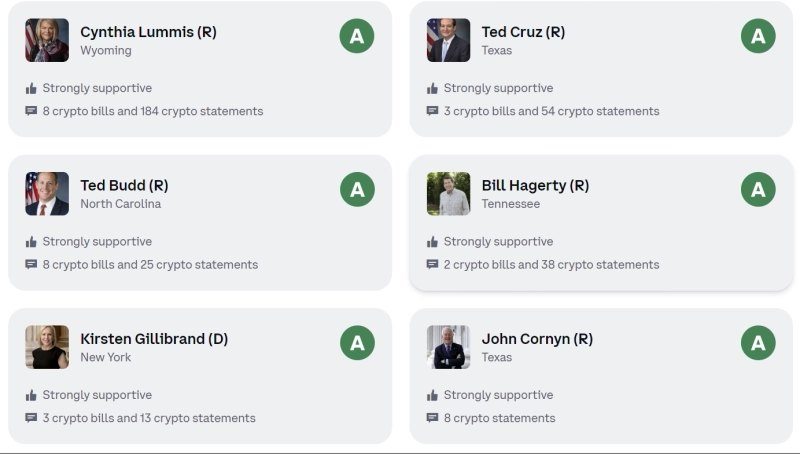Select Bill Hagerty's portrait thumbnail
Image resolution: width=800 pixels, height=454 pixels.
(x=448, y=194)
